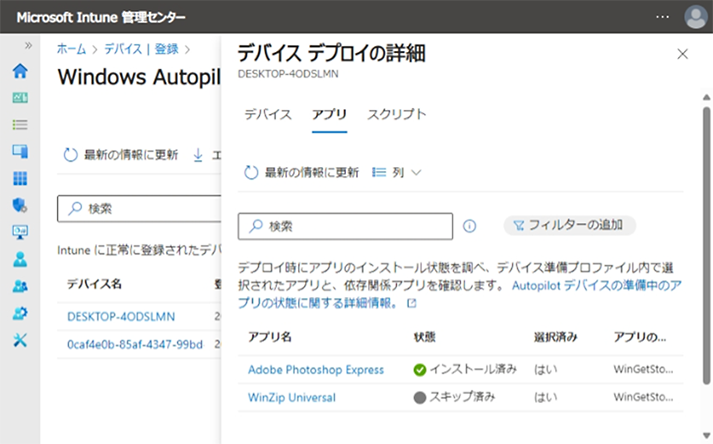The image size is (713, 444).
Task: Expand the sidebar with double chevron
Action: (x=28, y=45)
